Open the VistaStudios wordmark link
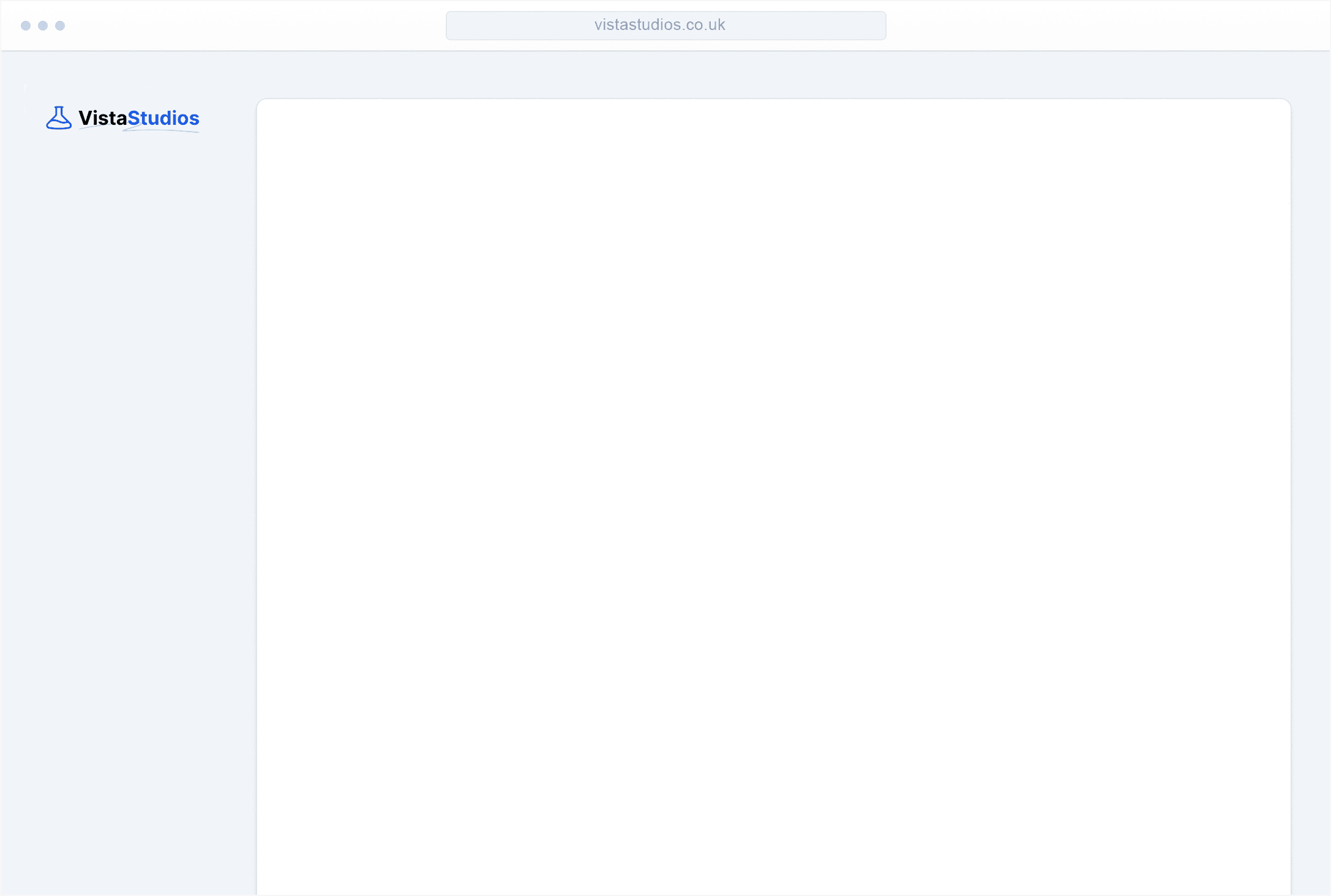 [x=139, y=118]
